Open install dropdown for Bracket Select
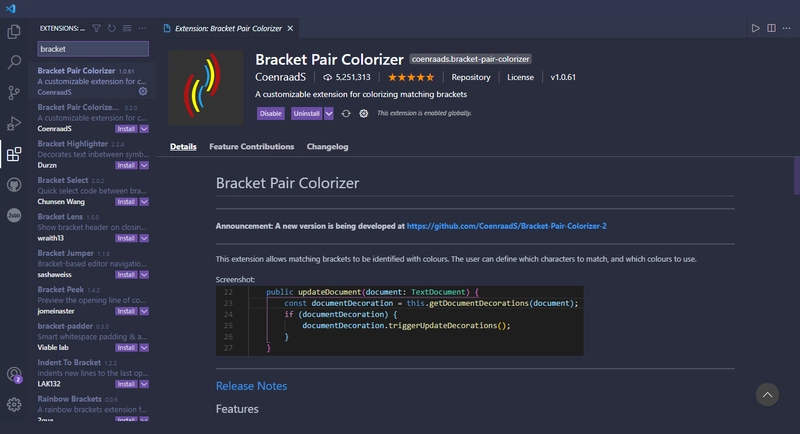This screenshot has width=800, height=434. click(144, 202)
